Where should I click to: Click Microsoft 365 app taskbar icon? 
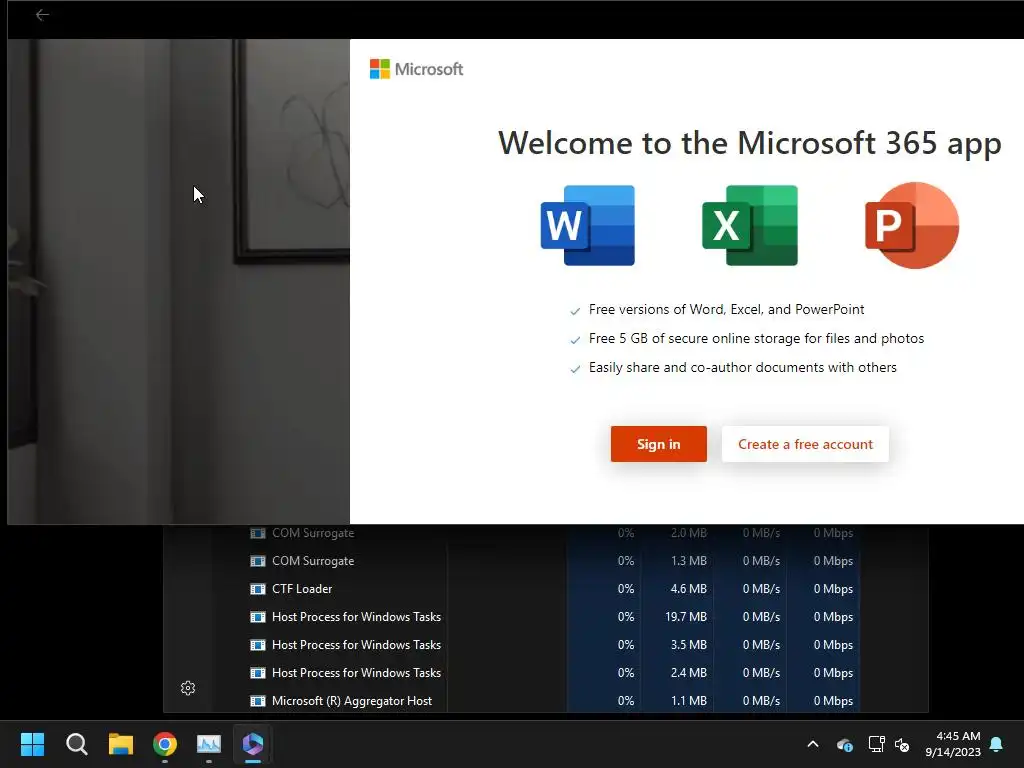[253, 744]
